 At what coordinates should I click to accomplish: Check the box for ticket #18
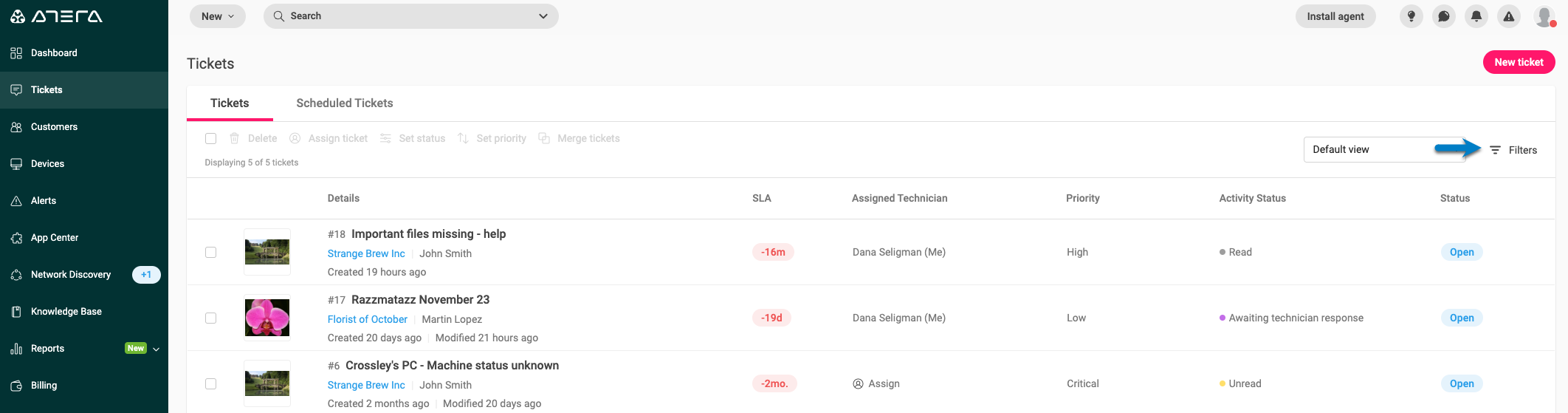pyautogui.click(x=210, y=252)
